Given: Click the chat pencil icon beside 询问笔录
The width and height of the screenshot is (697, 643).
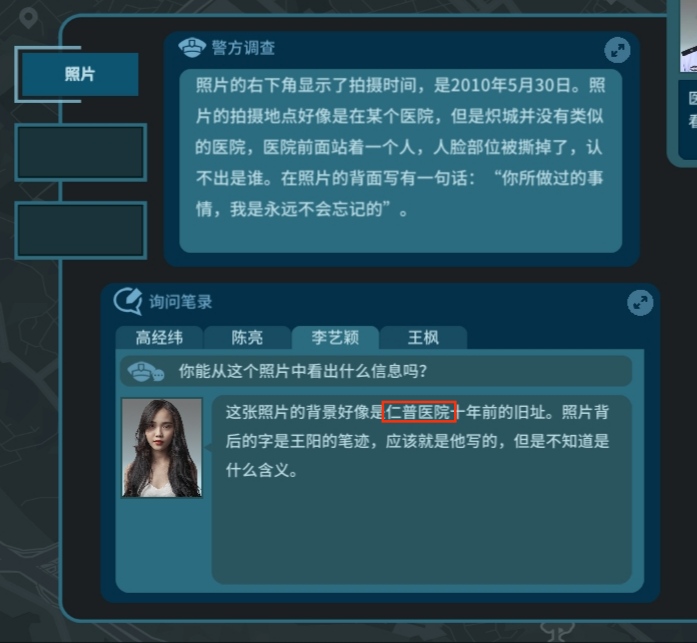Looking at the screenshot, I should (128, 301).
